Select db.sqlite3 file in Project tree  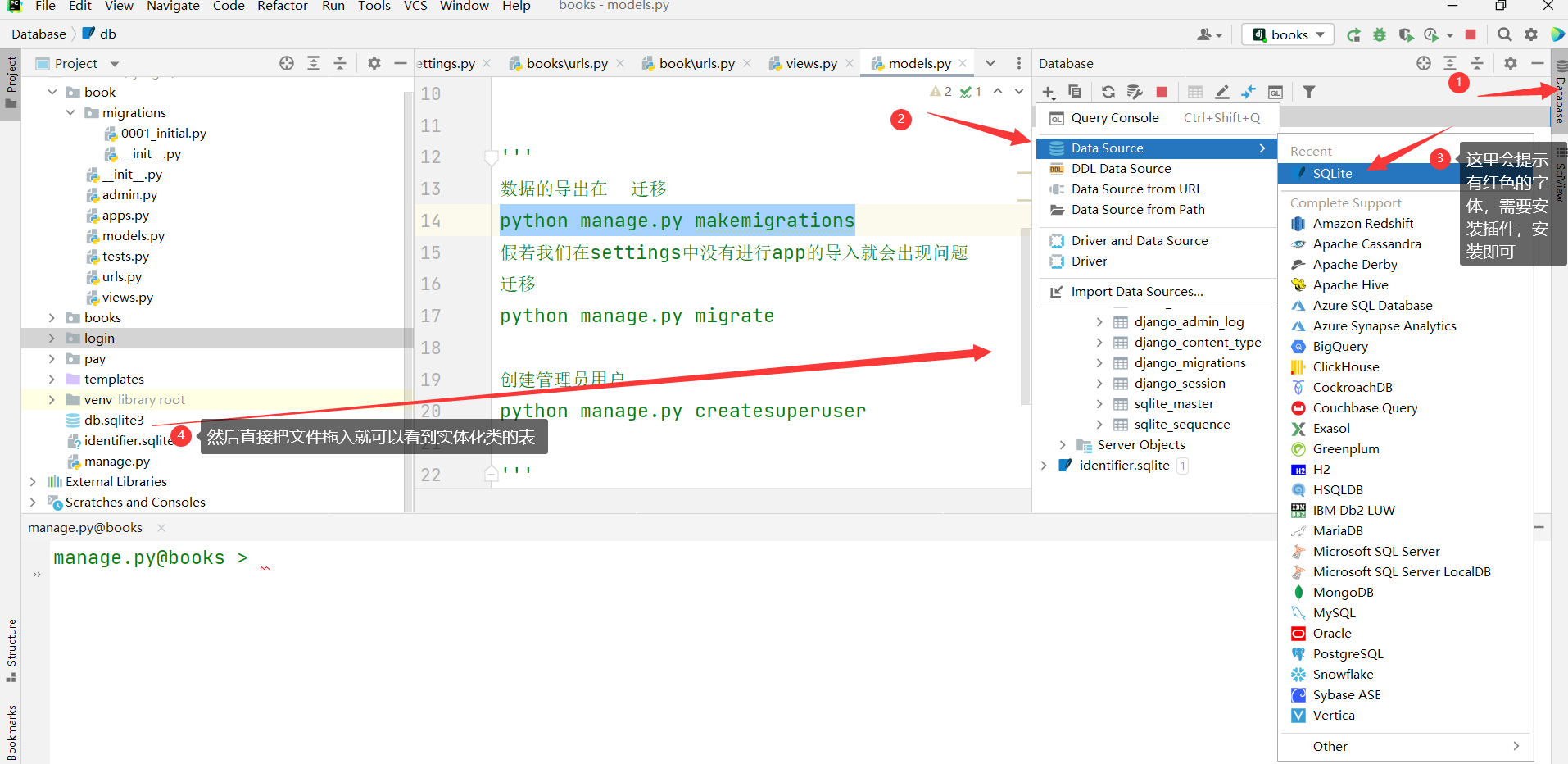(114, 421)
